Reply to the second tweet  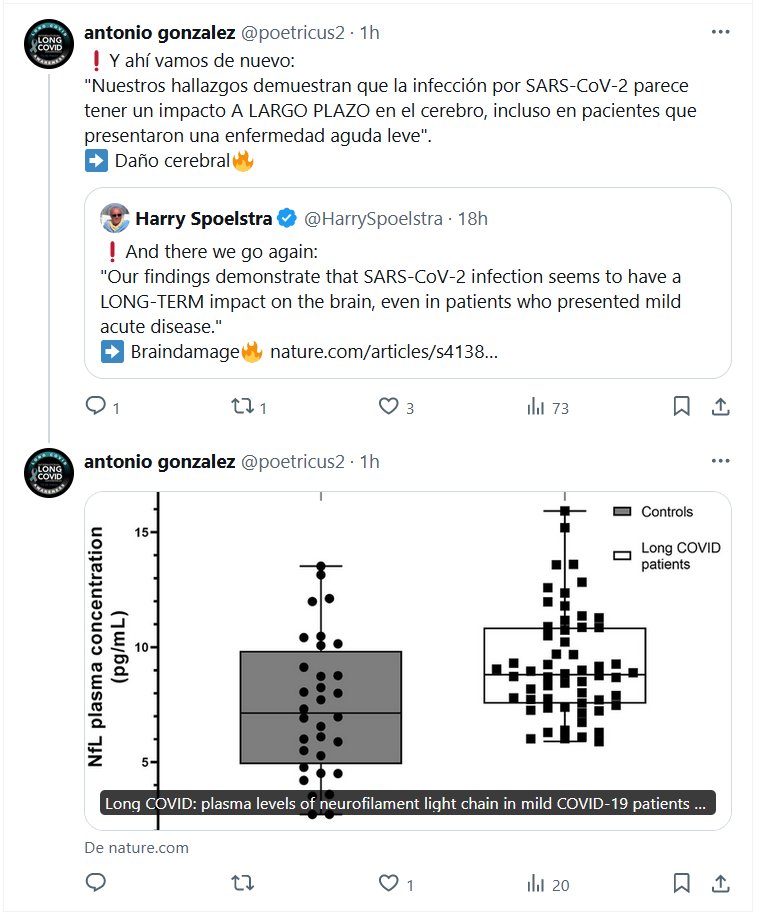(96, 883)
